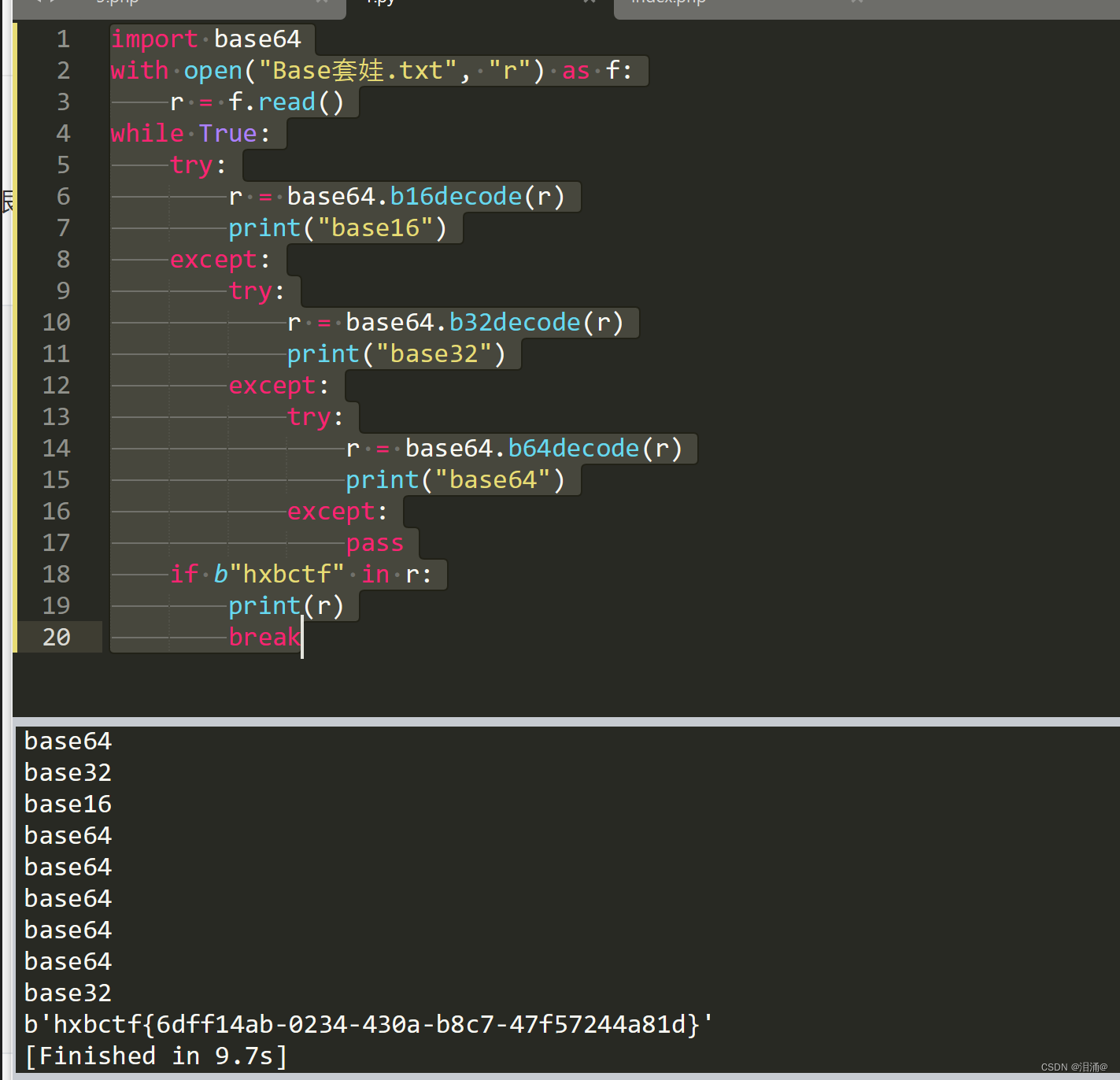Click the '[Finished in 9.7s]' build status line
The width and height of the screenshot is (1120, 1080).
pyautogui.click(x=156, y=1056)
